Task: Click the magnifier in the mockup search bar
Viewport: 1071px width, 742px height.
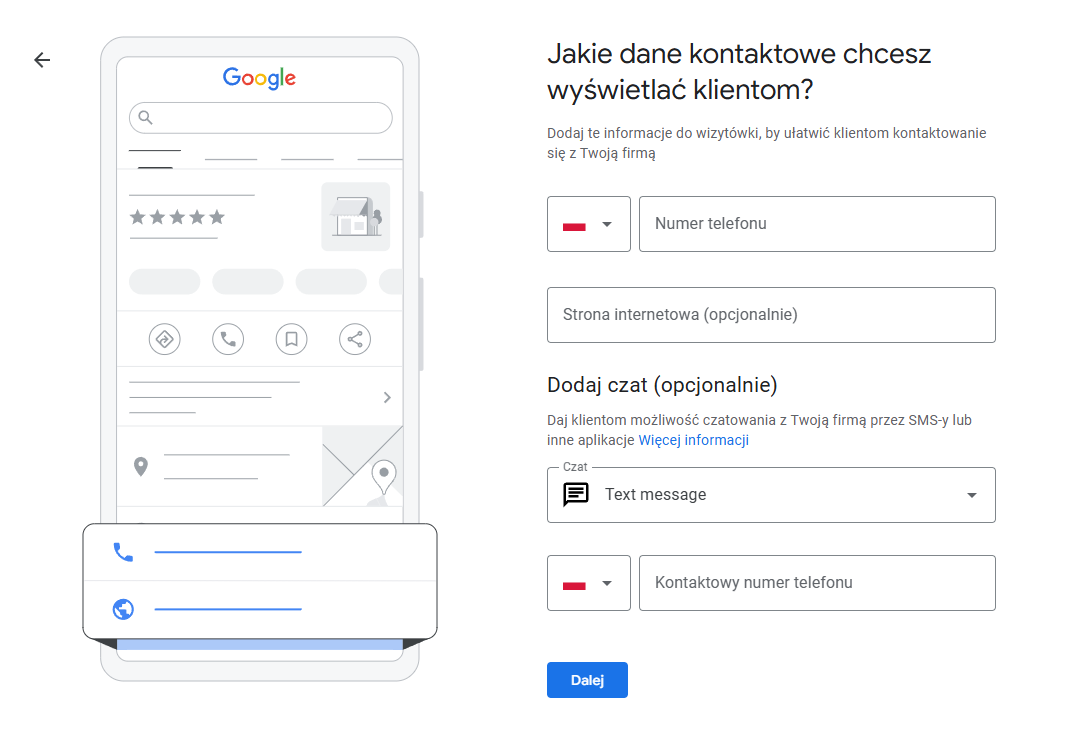Action: pyautogui.click(x=146, y=118)
